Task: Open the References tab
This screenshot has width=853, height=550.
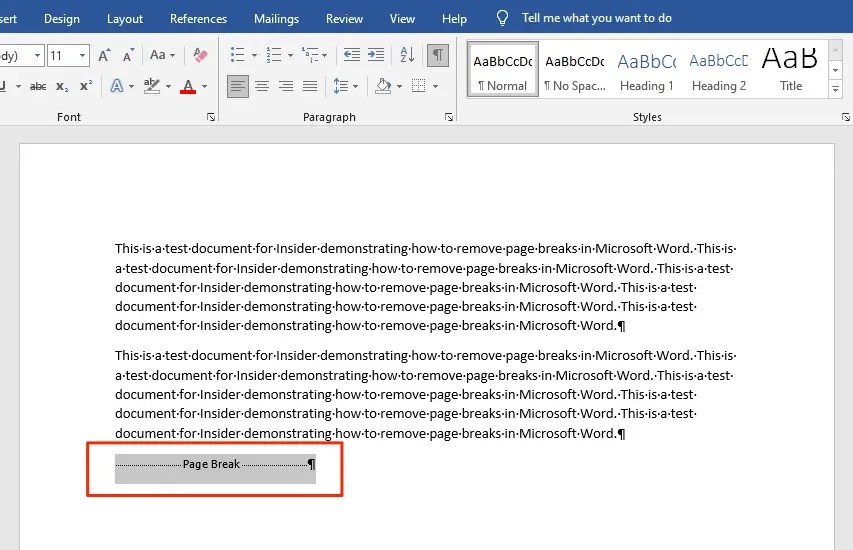Action: tap(199, 19)
